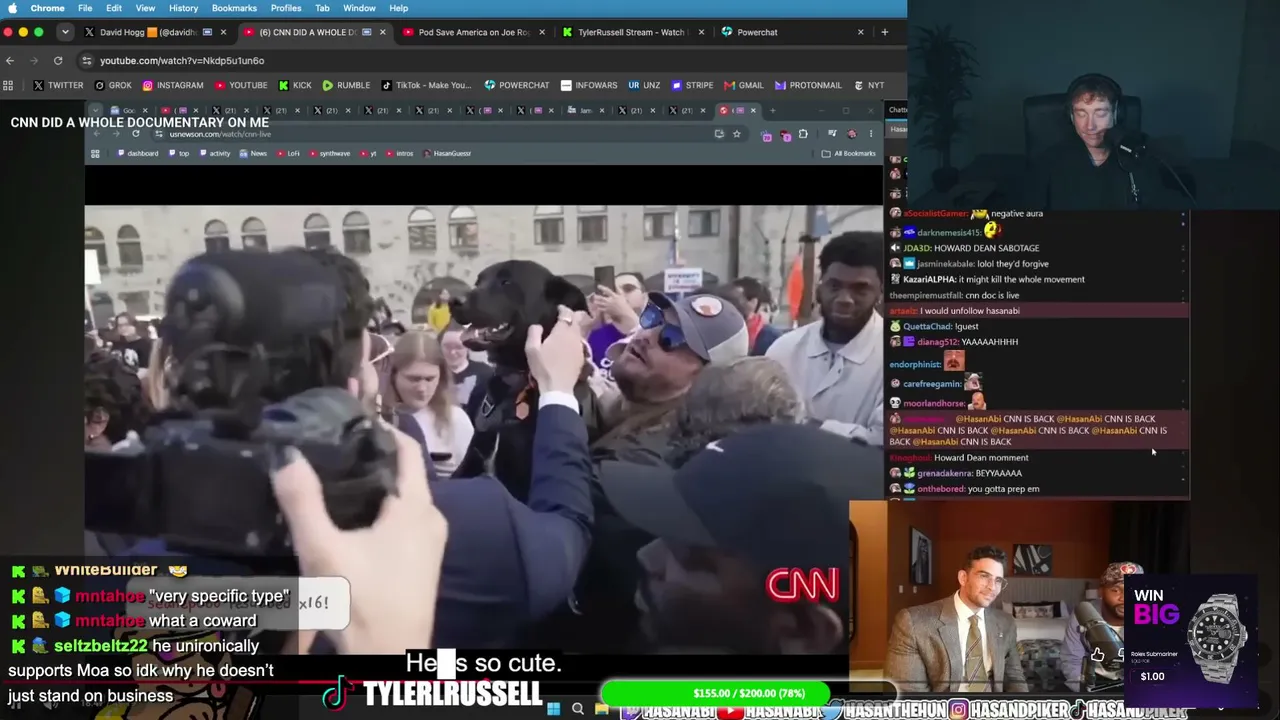The image size is (1280, 720).
Task: View site information icon in address bar
Action: point(87,61)
